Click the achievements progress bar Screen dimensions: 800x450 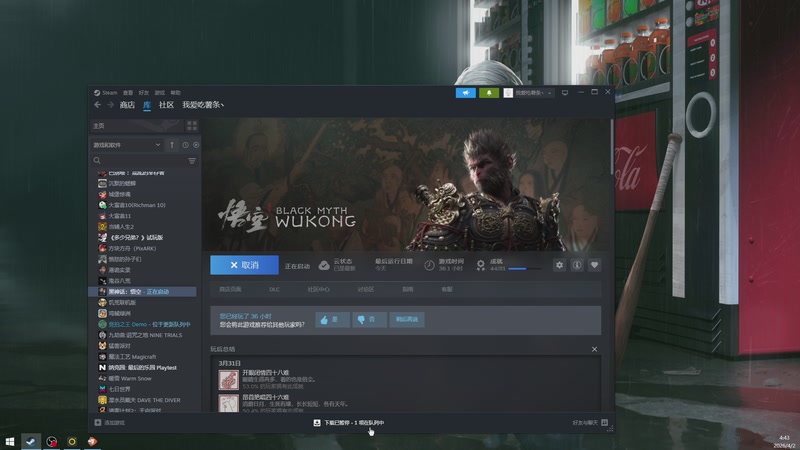click(x=524, y=268)
